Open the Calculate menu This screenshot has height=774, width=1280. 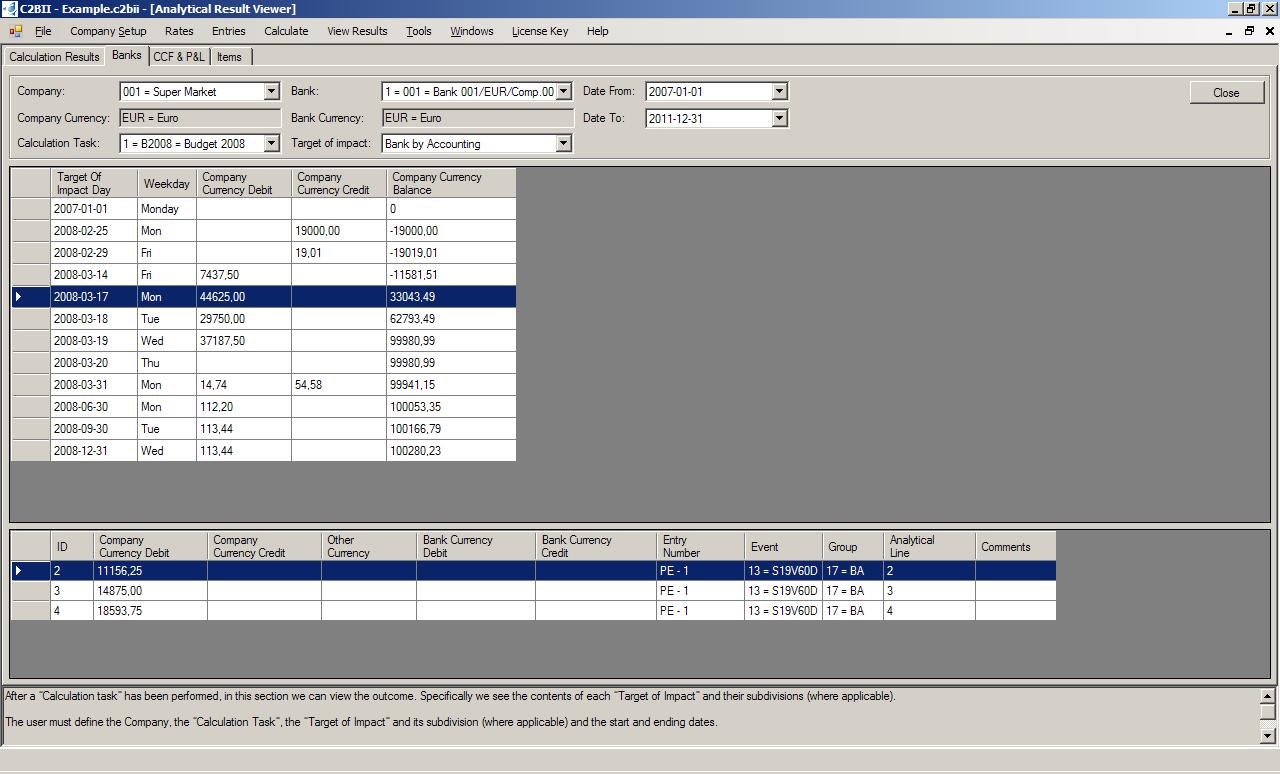286,31
